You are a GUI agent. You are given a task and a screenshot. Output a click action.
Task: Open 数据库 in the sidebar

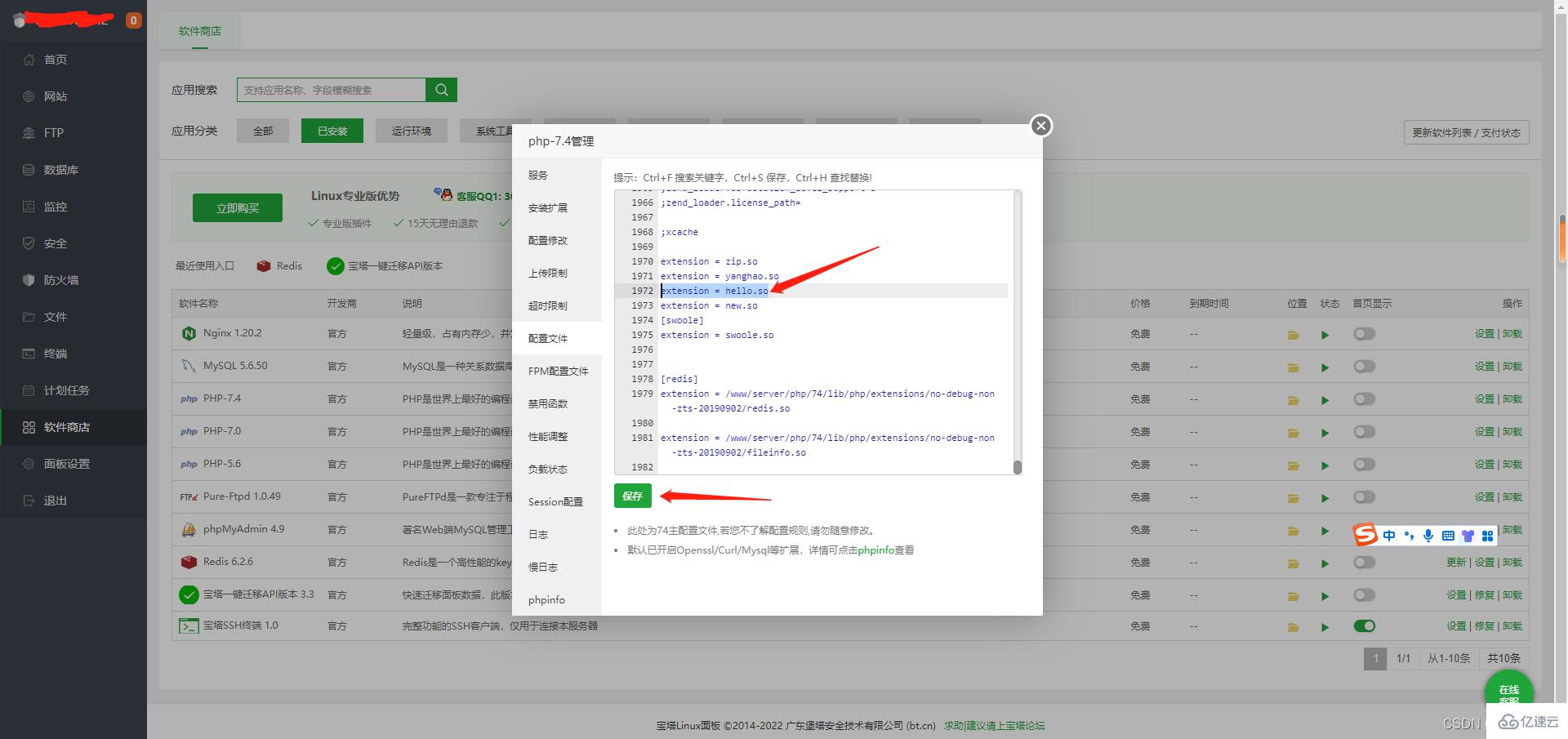(x=73, y=170)
